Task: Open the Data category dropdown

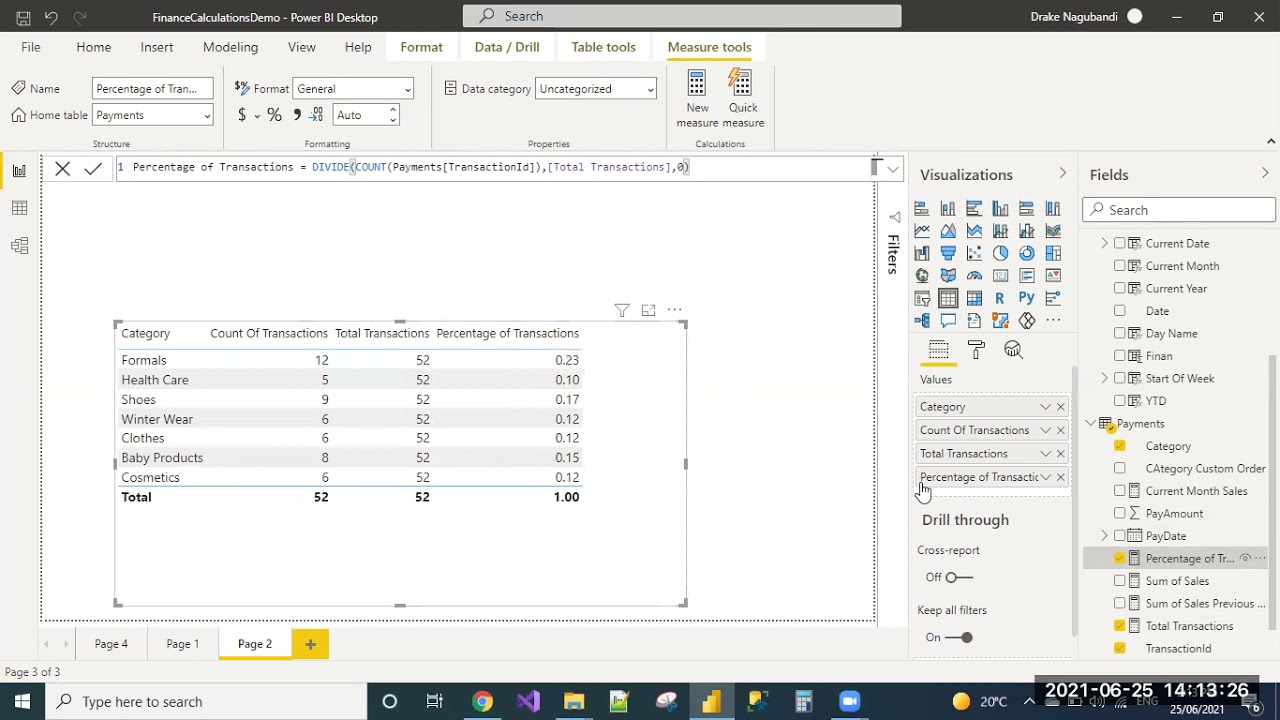Action: pyautogui.click(x=595, y=89)
